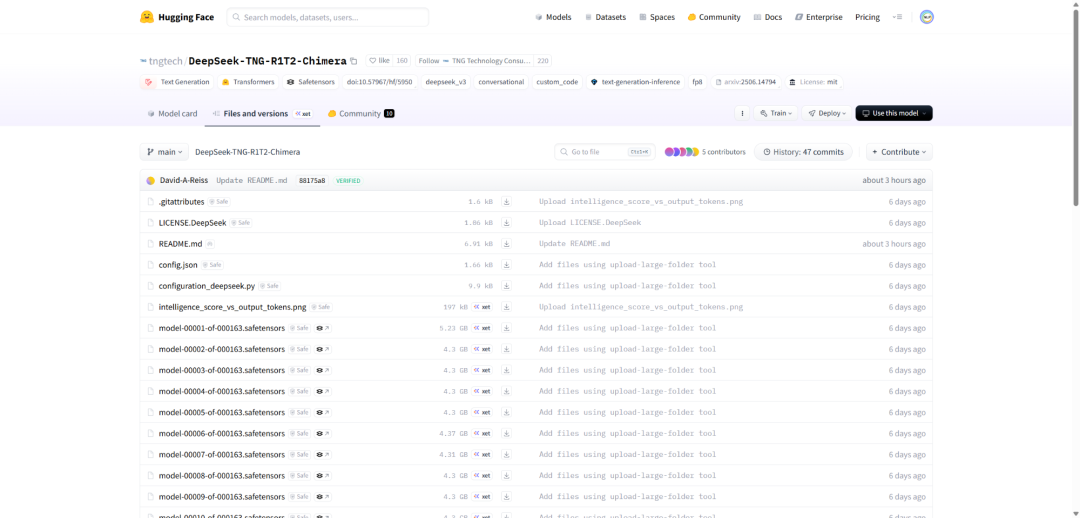Open the Pricing page
The height and width of the screenshot is (518, 1080).
(867, 17)
